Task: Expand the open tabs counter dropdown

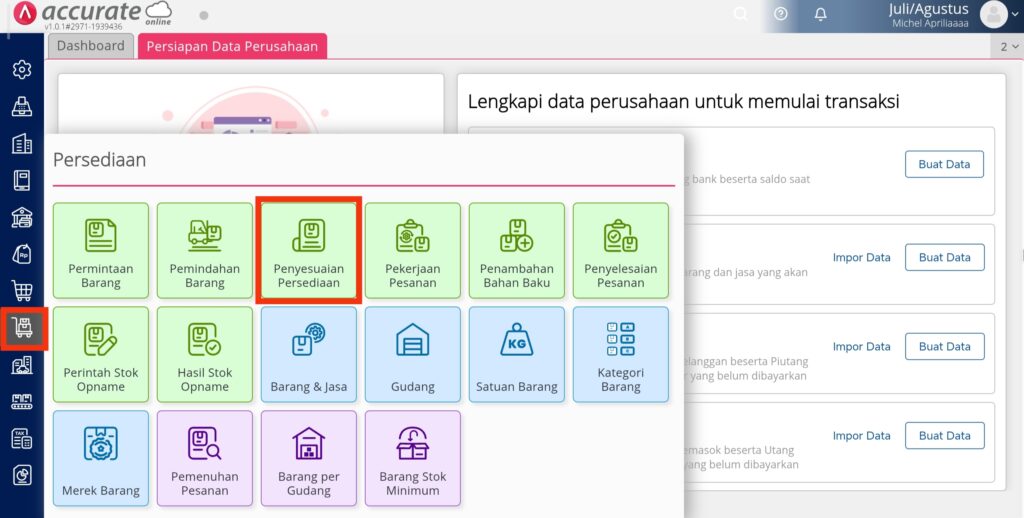Action: point(1009,47)
